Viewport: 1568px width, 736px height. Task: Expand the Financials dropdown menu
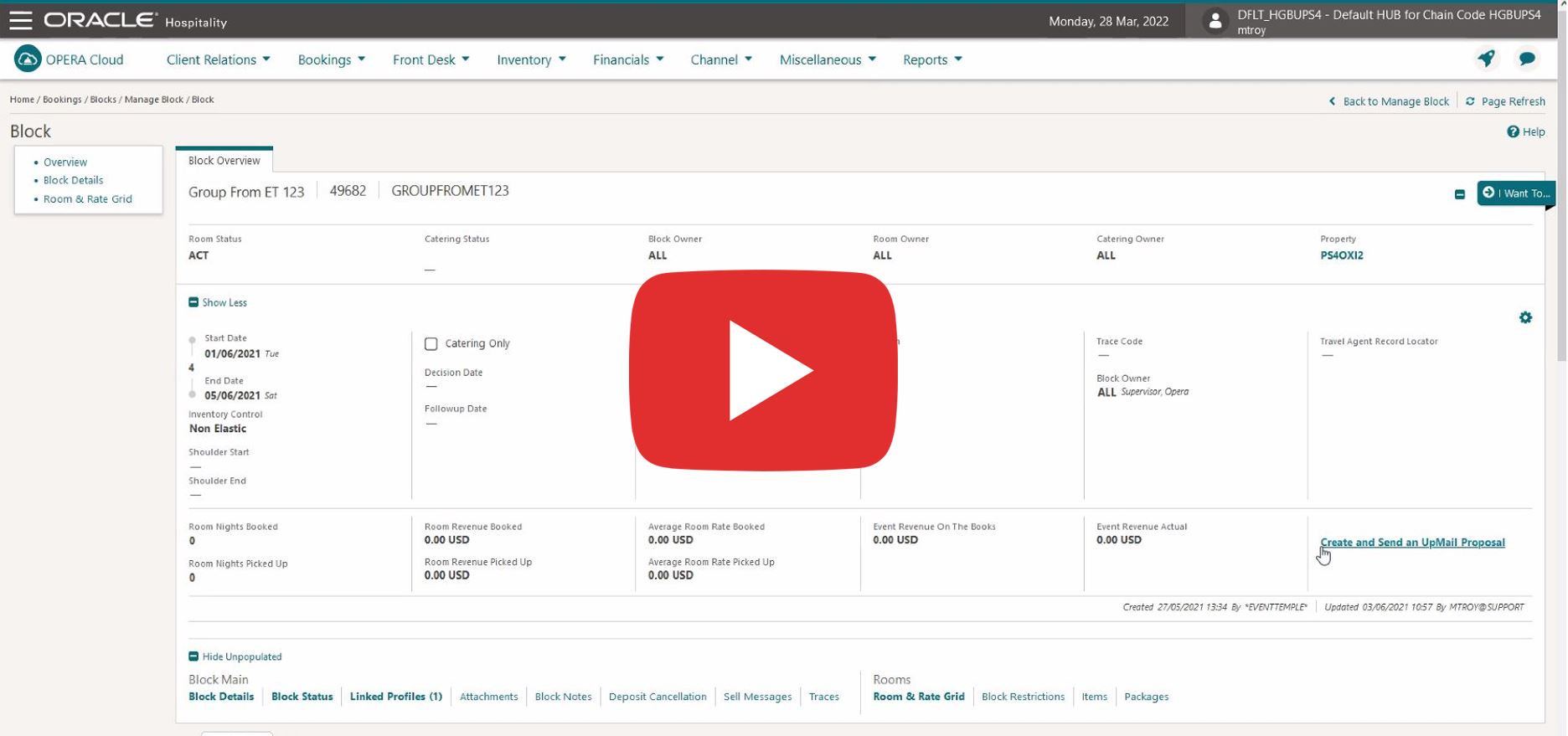pos(628,59)
